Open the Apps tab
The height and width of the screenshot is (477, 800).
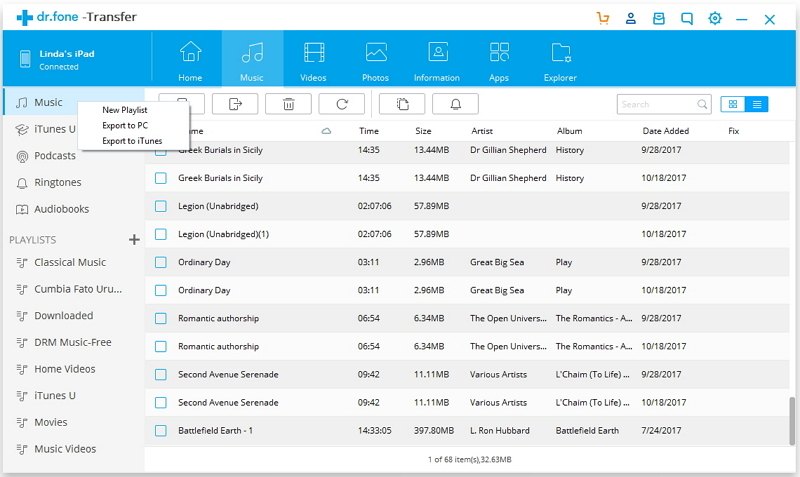click(x=499, y=61)
